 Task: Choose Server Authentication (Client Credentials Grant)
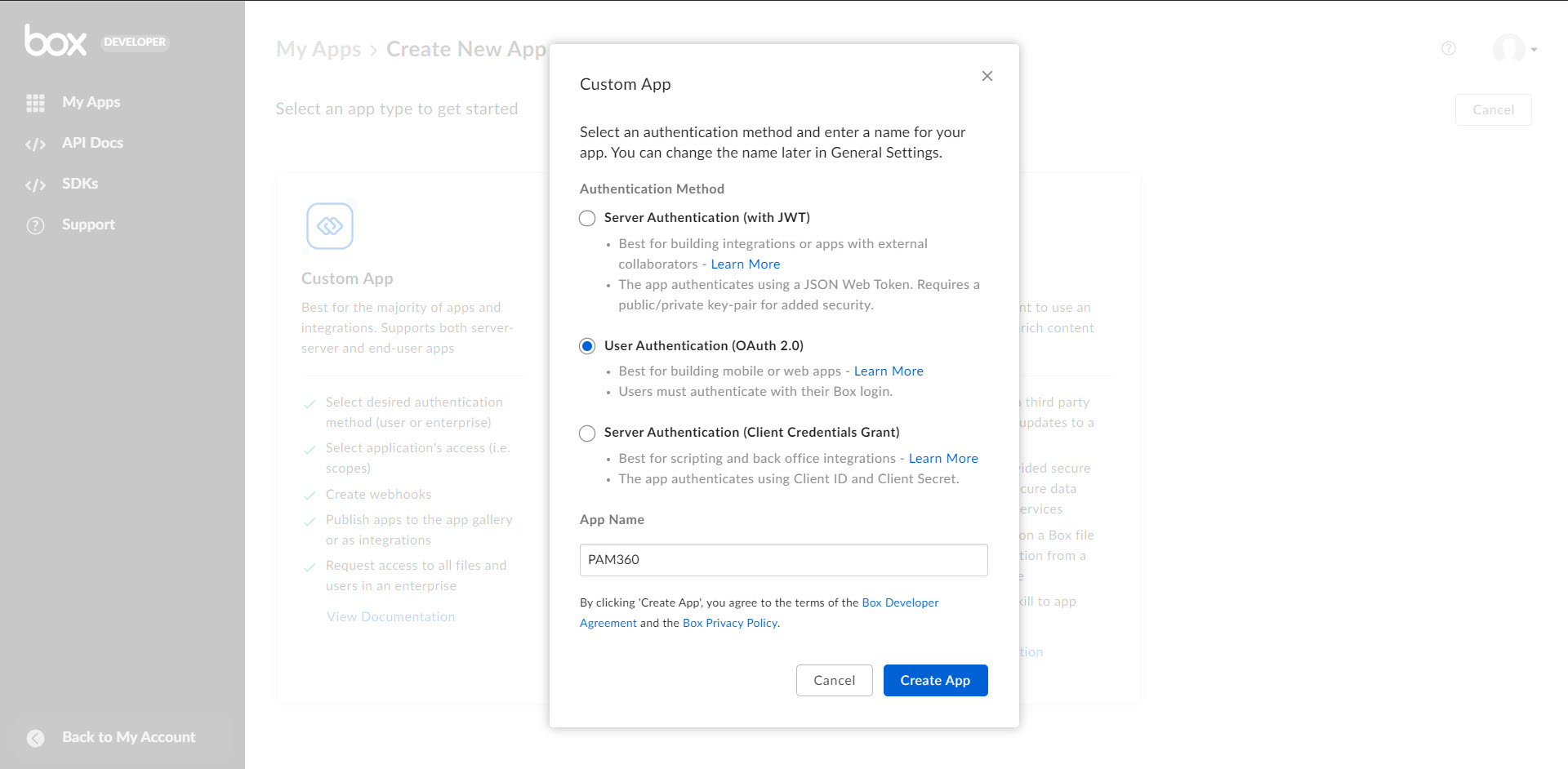tap(587, 433)
